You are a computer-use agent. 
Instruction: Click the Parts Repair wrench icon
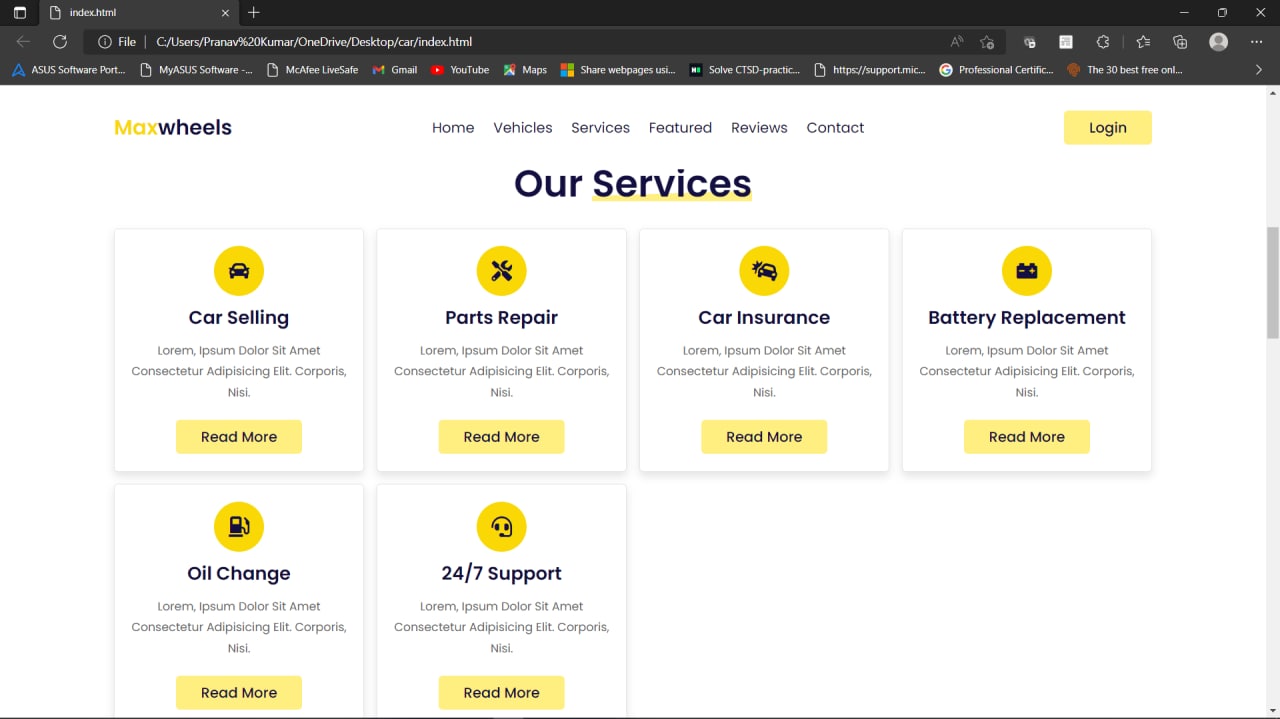pos(501,270)
